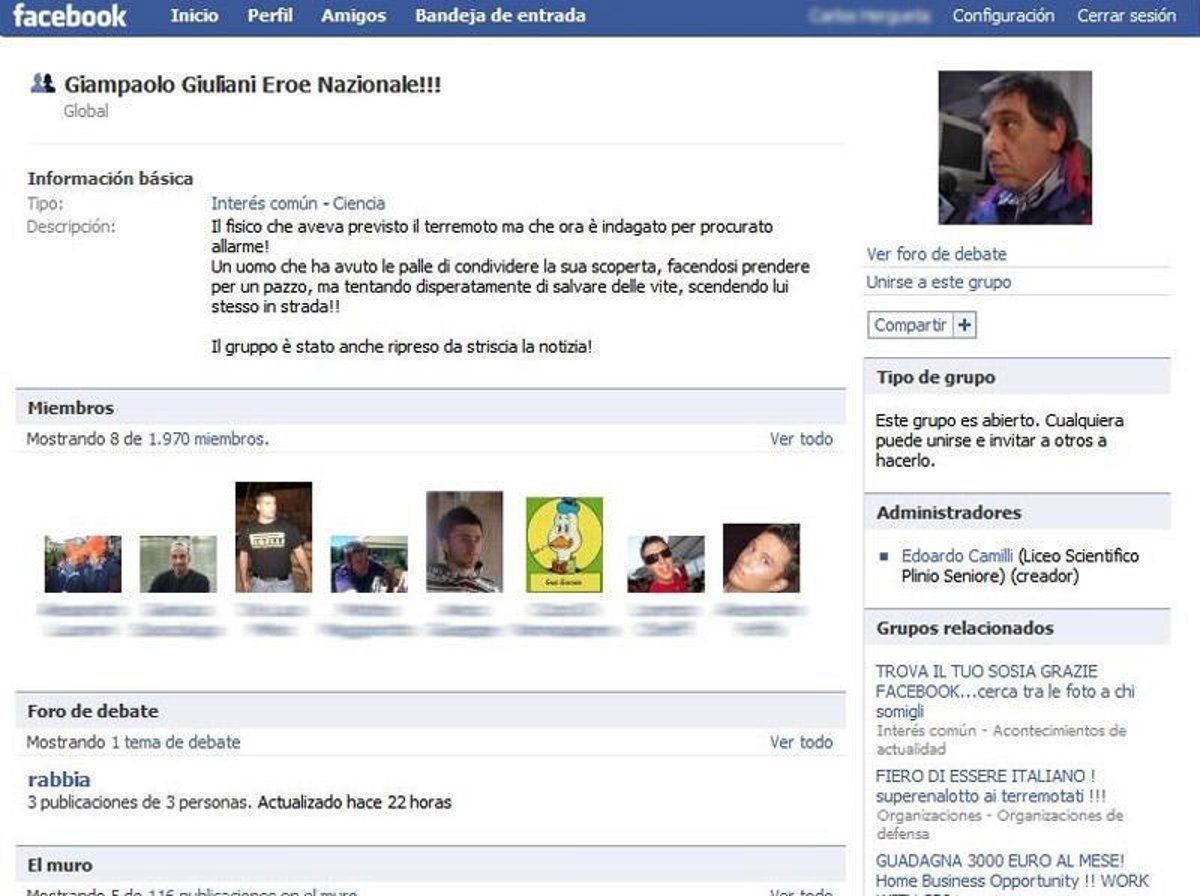Open Amigos in the navigation bar
Image resolution: width=1200 pixels, height=896 pixels.
coord(353,16)
